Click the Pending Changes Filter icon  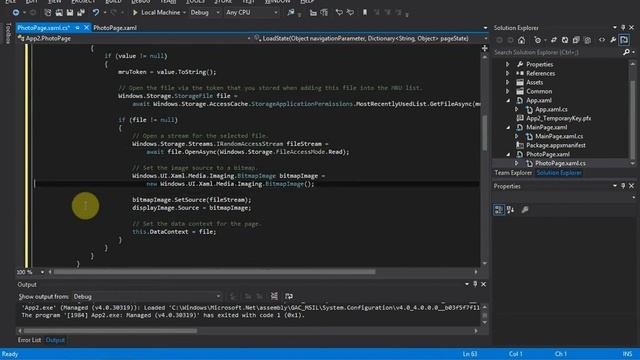(538, 40)
